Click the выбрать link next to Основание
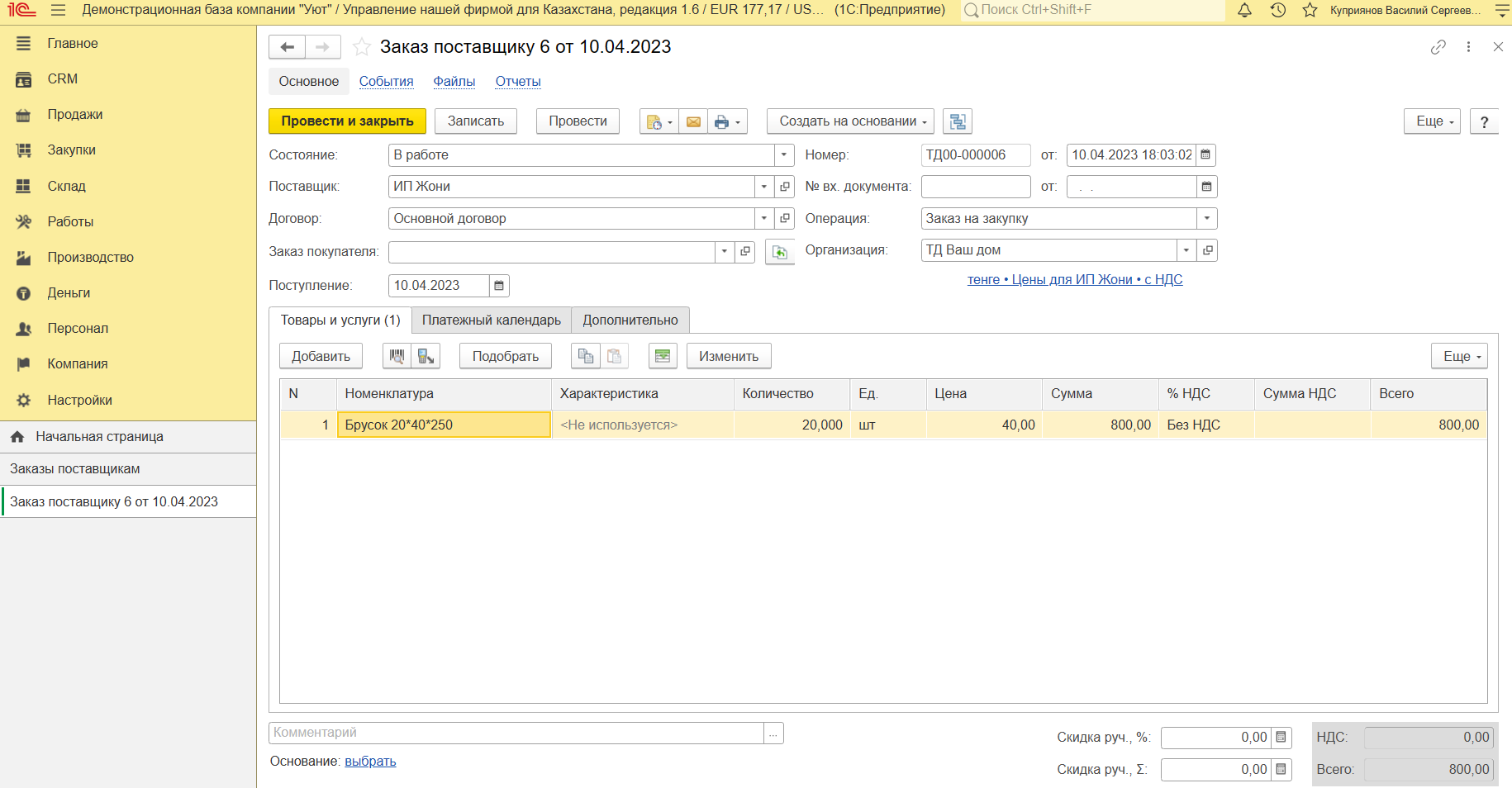1512x788 pixels. point(370,762)
